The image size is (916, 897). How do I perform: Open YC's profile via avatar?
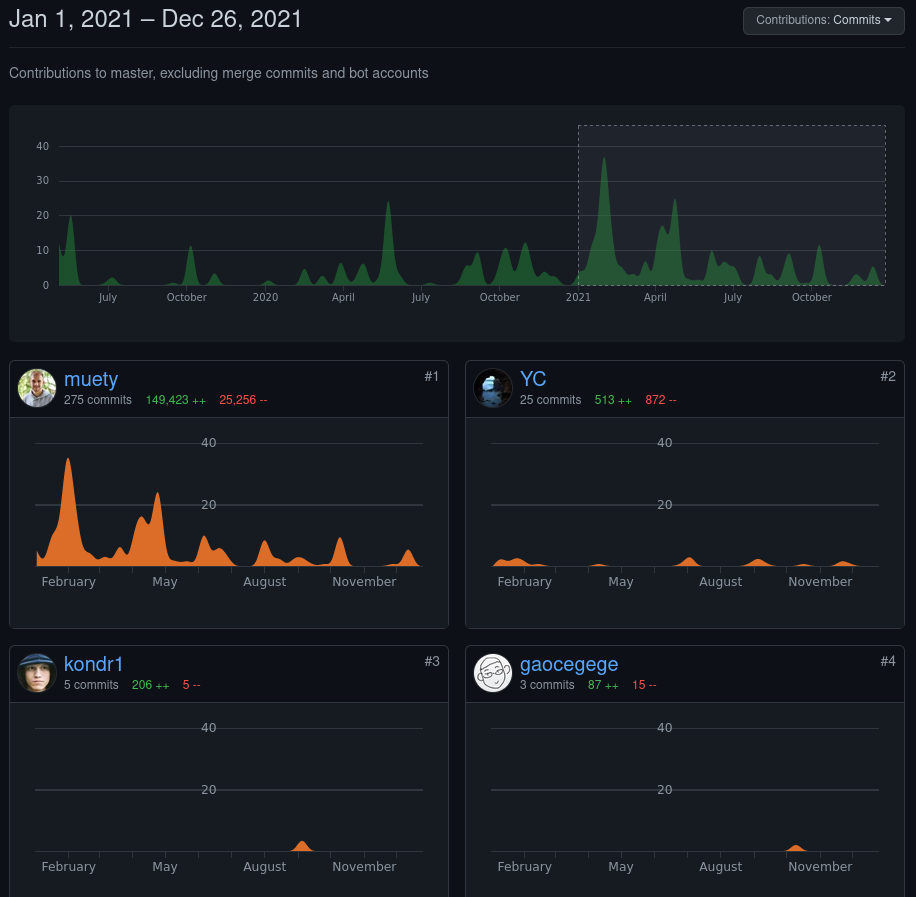coord(492,388)
